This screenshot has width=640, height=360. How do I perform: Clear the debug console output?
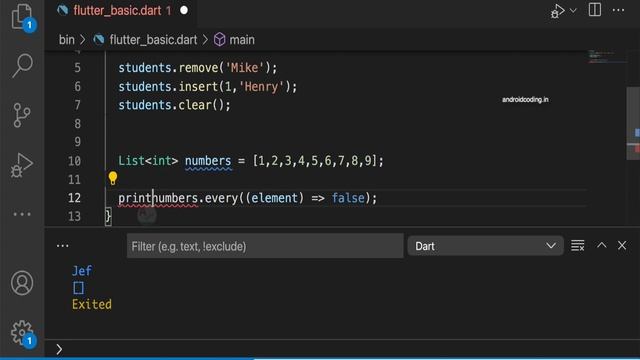point(578,246)
